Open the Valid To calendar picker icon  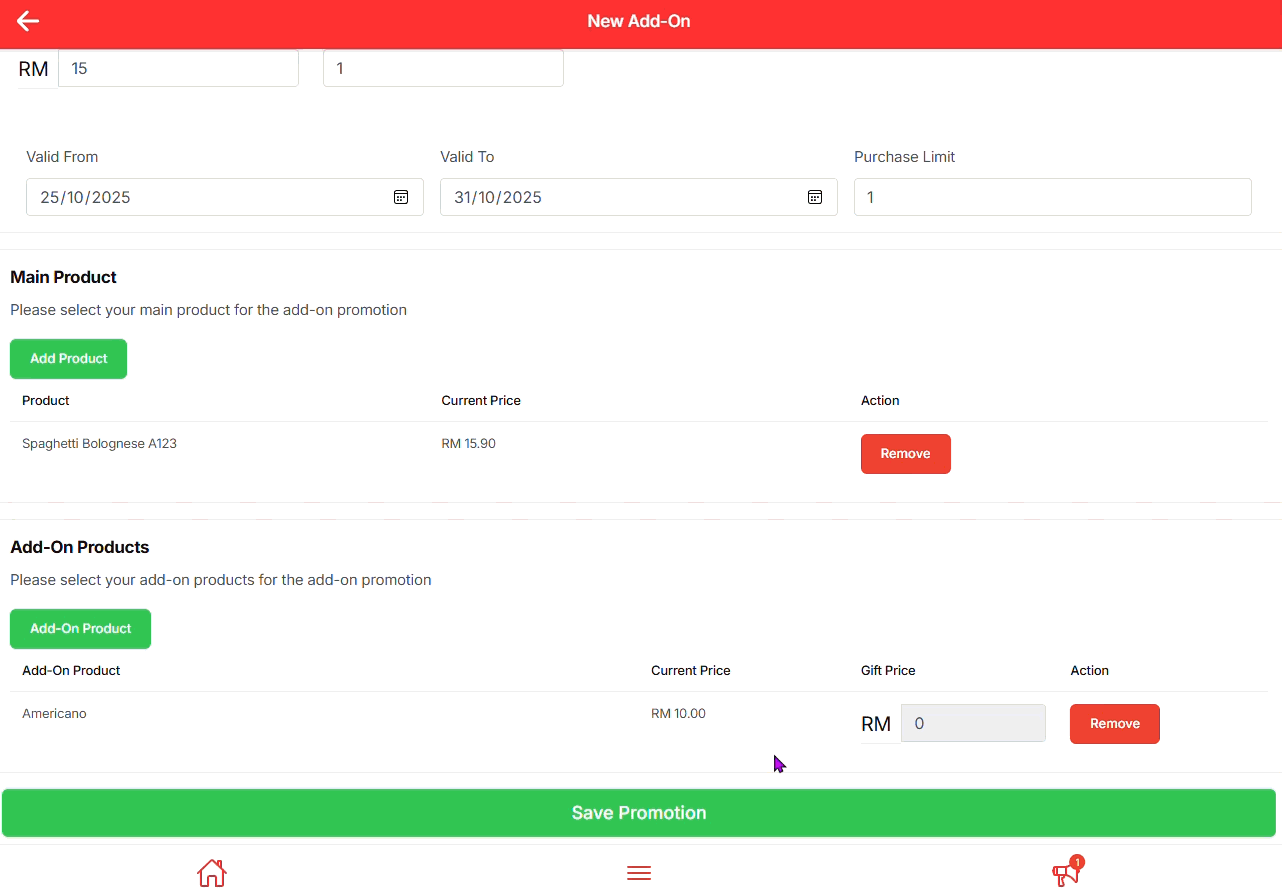[x=815, y=197]
